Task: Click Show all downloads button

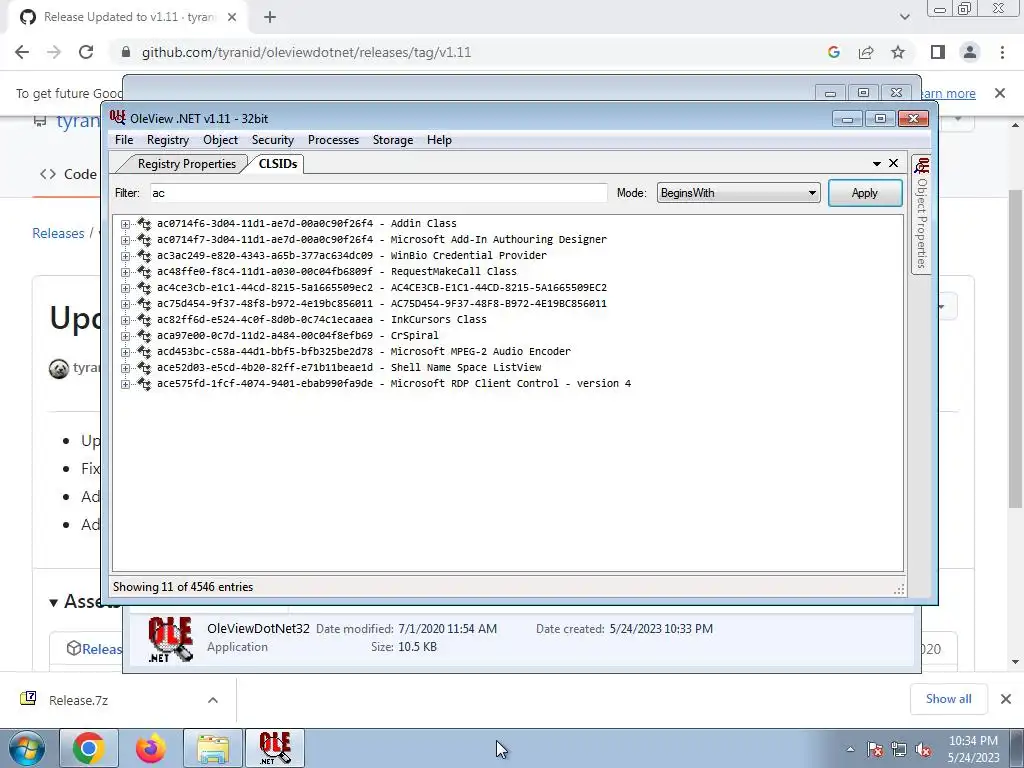Action: 948,699
